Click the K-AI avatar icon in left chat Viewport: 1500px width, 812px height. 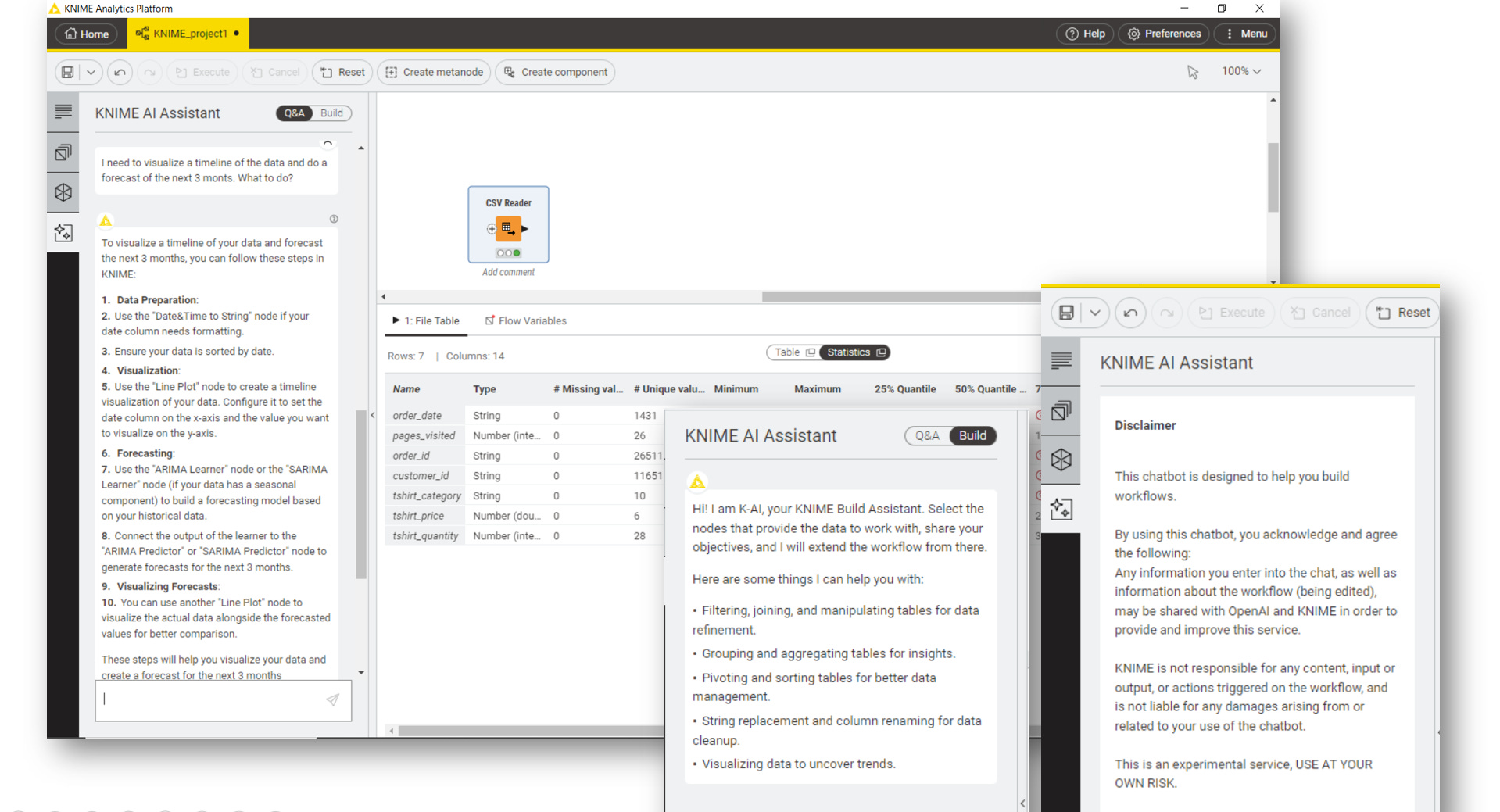point(106,220)
